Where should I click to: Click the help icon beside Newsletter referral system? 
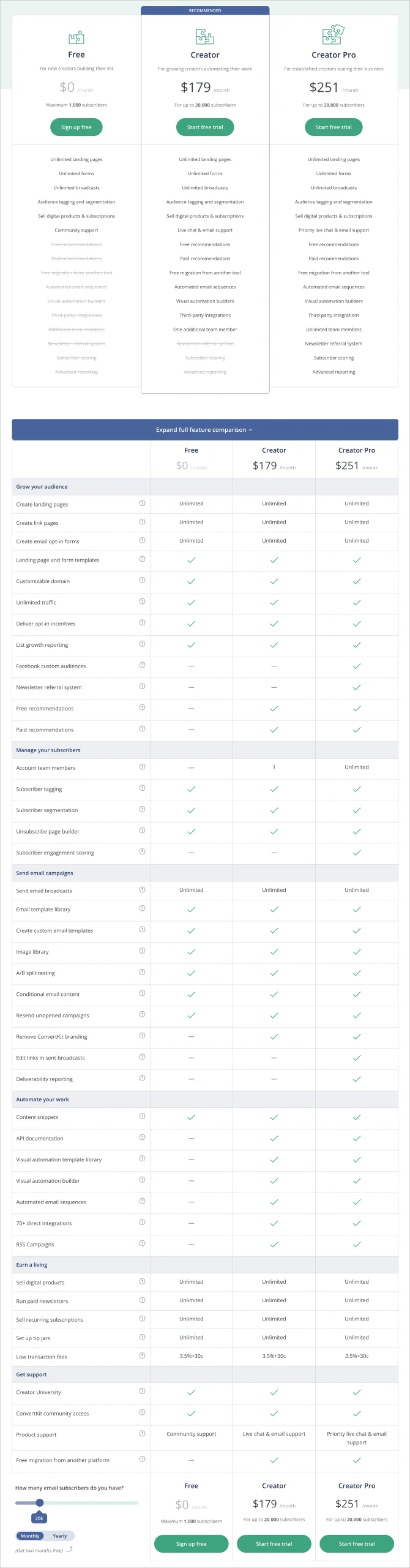(x=142, y=686)
